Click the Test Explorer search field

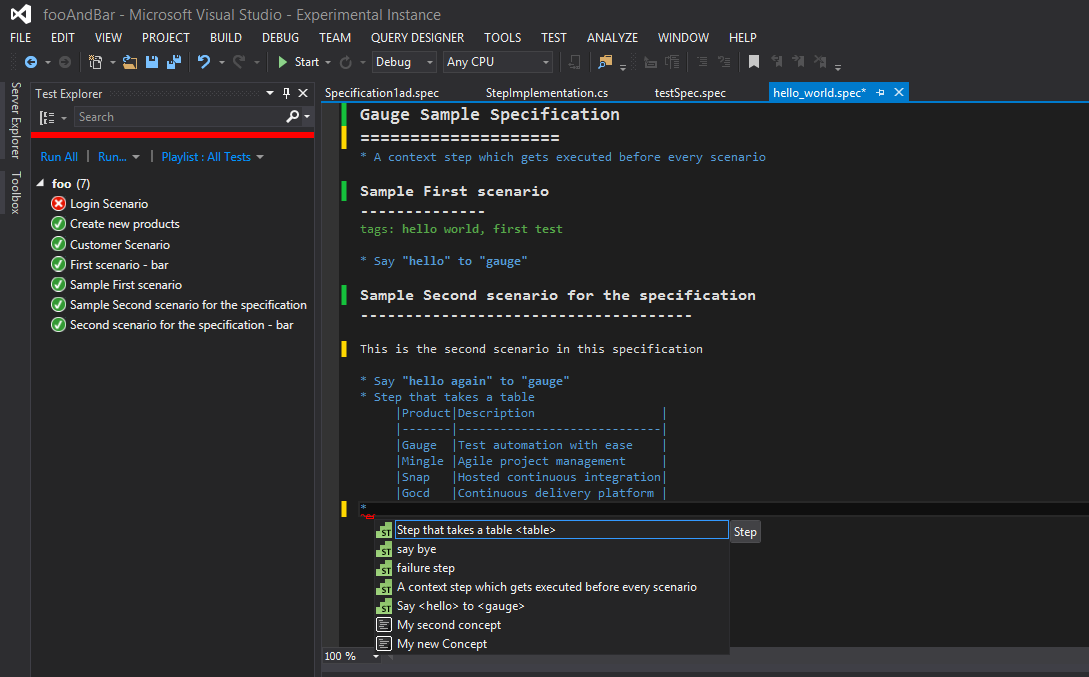coord(178,117)
